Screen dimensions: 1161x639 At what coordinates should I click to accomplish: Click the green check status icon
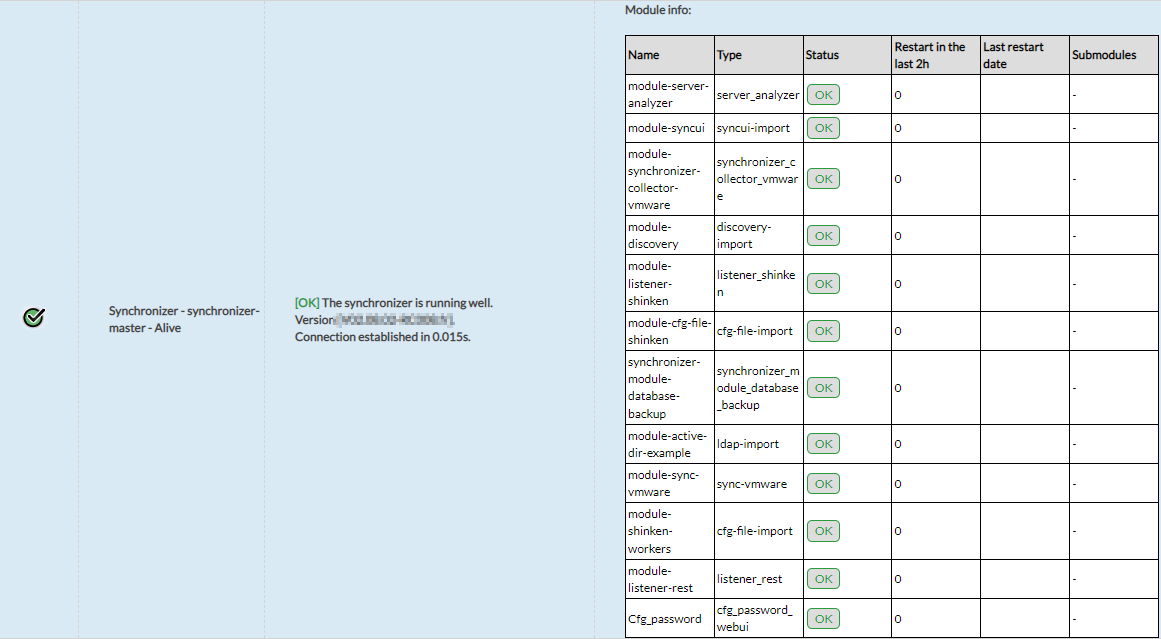pyautogui.click(x=33, y=318)
